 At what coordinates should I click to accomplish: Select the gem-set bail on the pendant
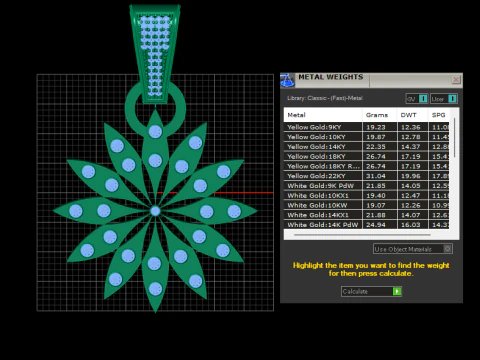(155, 53)
